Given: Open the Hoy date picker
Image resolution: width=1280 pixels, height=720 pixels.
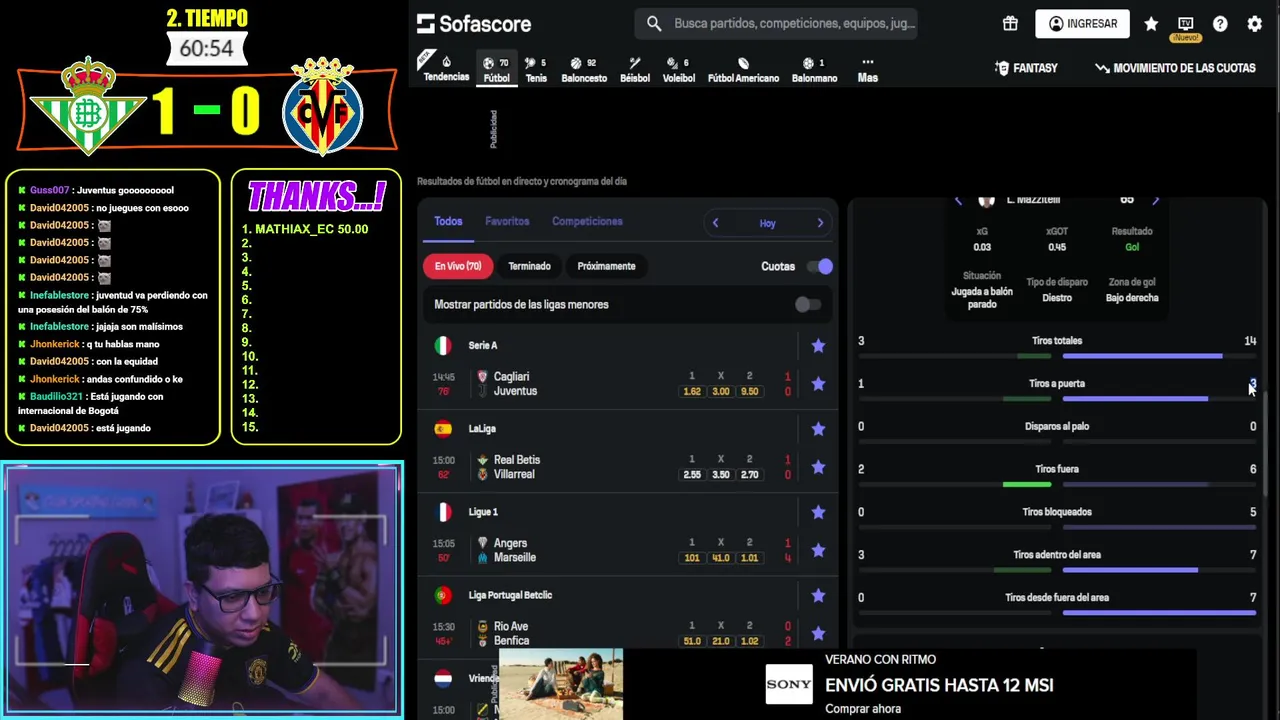Looking at the screenshot, I should (x=767, y=223).
